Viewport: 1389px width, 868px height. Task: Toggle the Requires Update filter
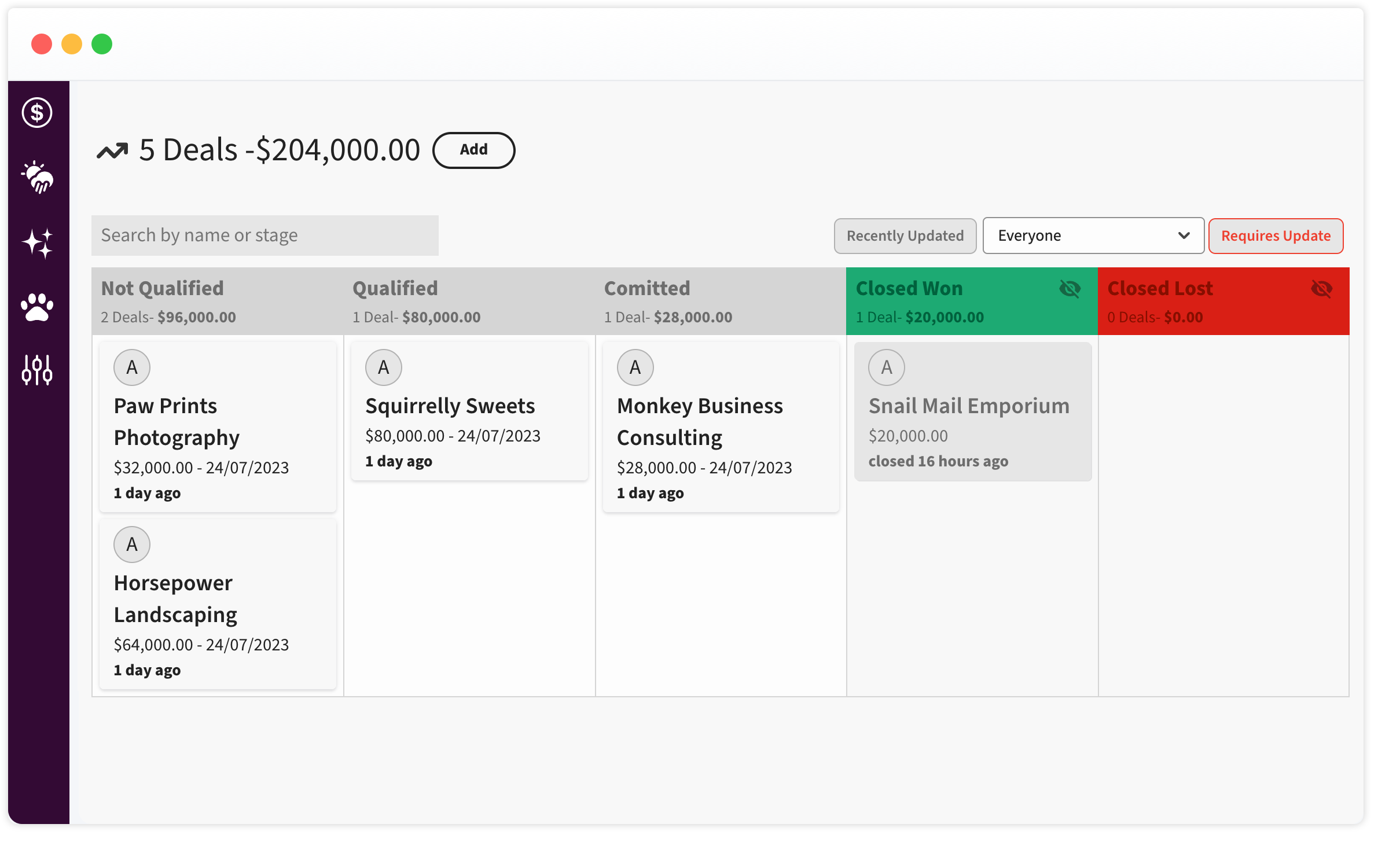[x=1276, y=236]
